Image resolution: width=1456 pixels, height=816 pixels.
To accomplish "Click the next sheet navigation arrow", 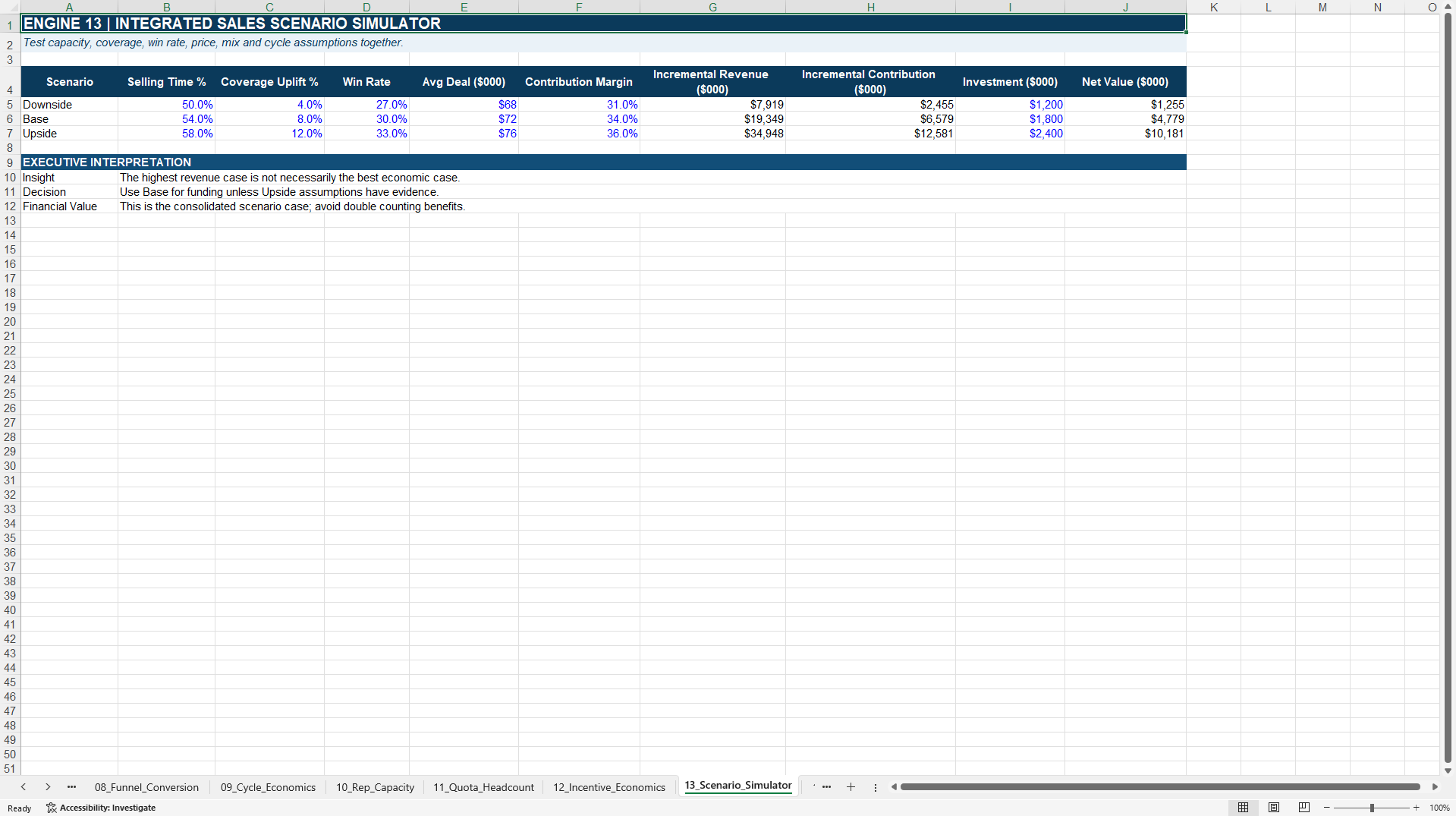I will [48, 787].
